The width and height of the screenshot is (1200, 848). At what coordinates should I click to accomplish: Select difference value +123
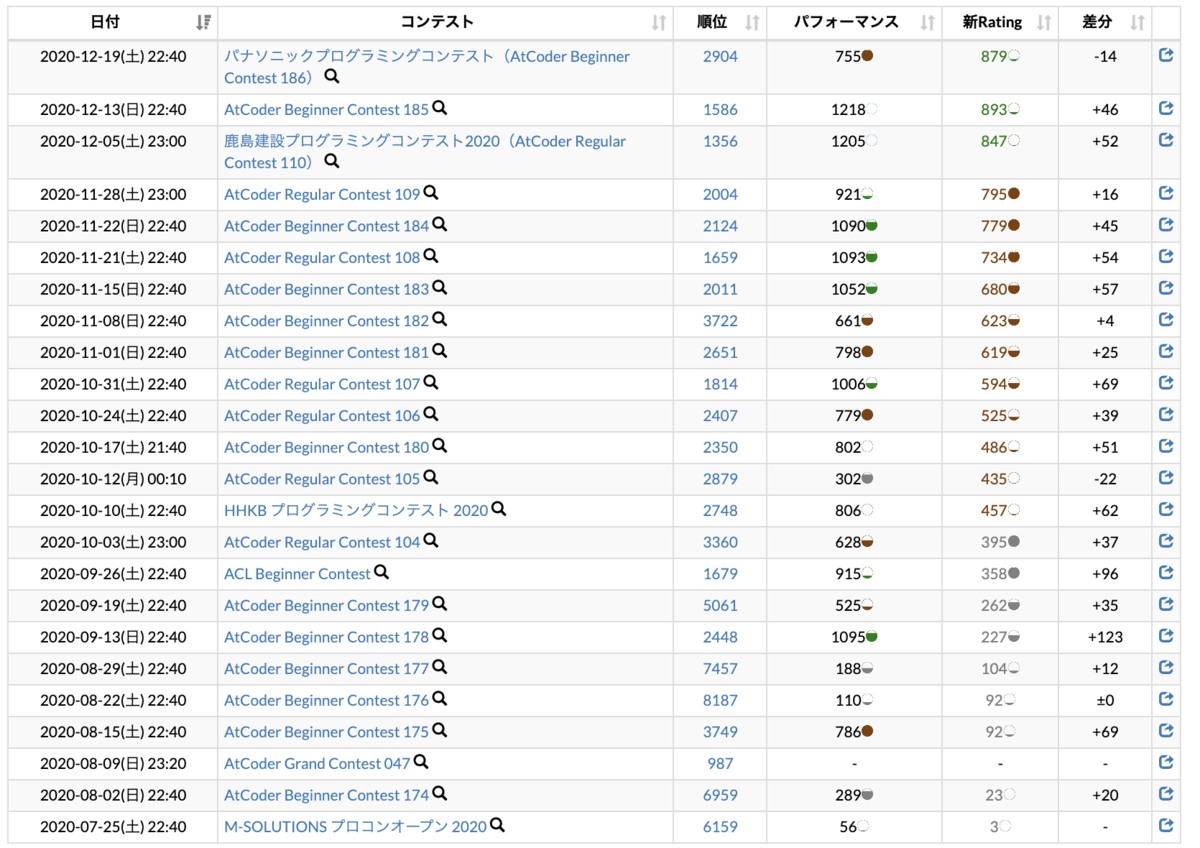tap(1105, 638)
